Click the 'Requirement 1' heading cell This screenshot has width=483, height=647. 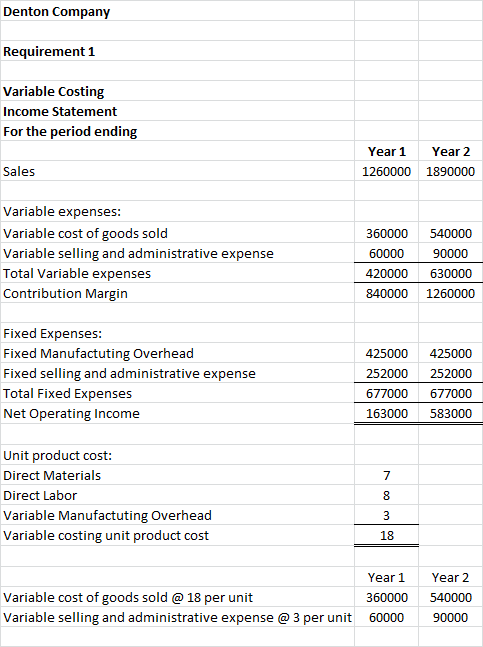click(177, 51)
